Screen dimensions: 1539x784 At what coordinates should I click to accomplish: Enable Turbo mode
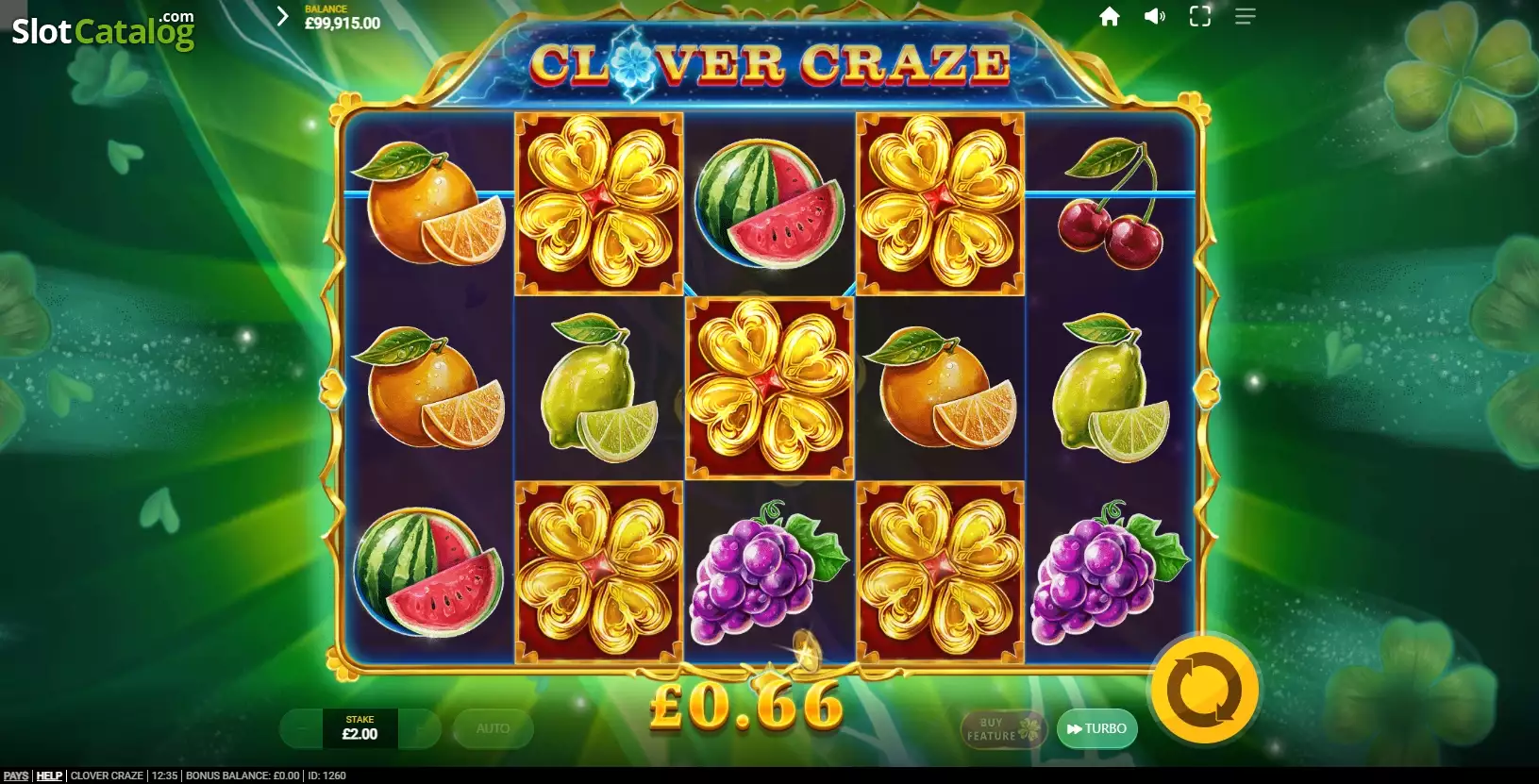point(1096,728)
